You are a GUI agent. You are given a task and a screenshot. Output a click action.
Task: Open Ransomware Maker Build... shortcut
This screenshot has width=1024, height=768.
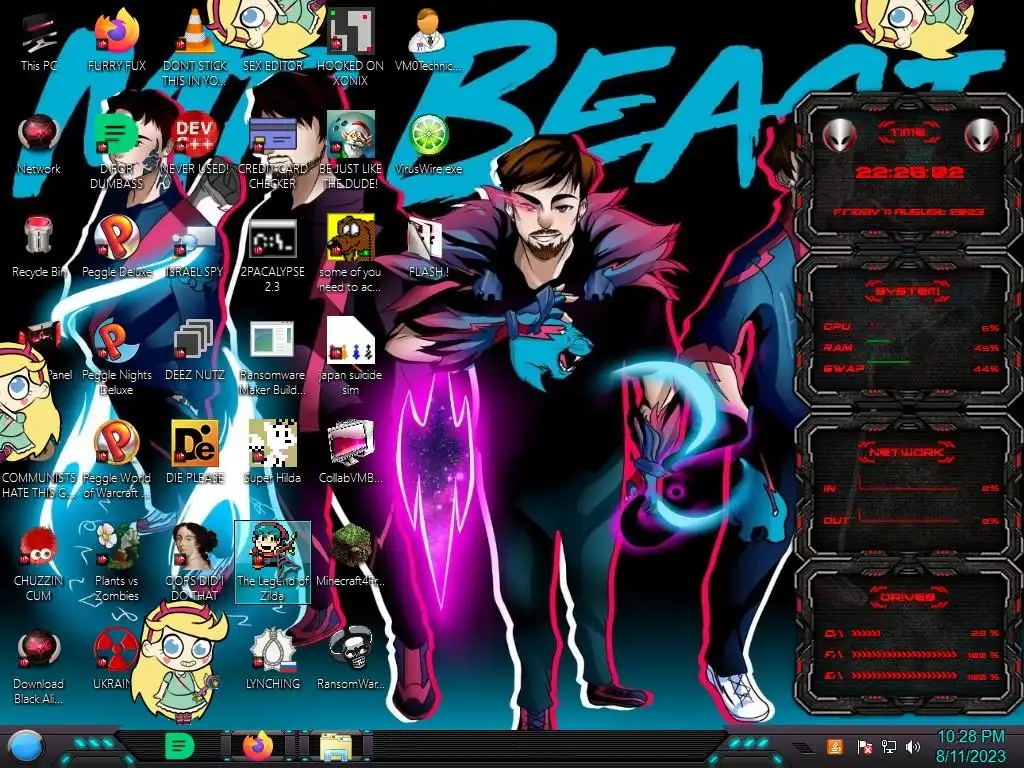(x=272, y=357)
